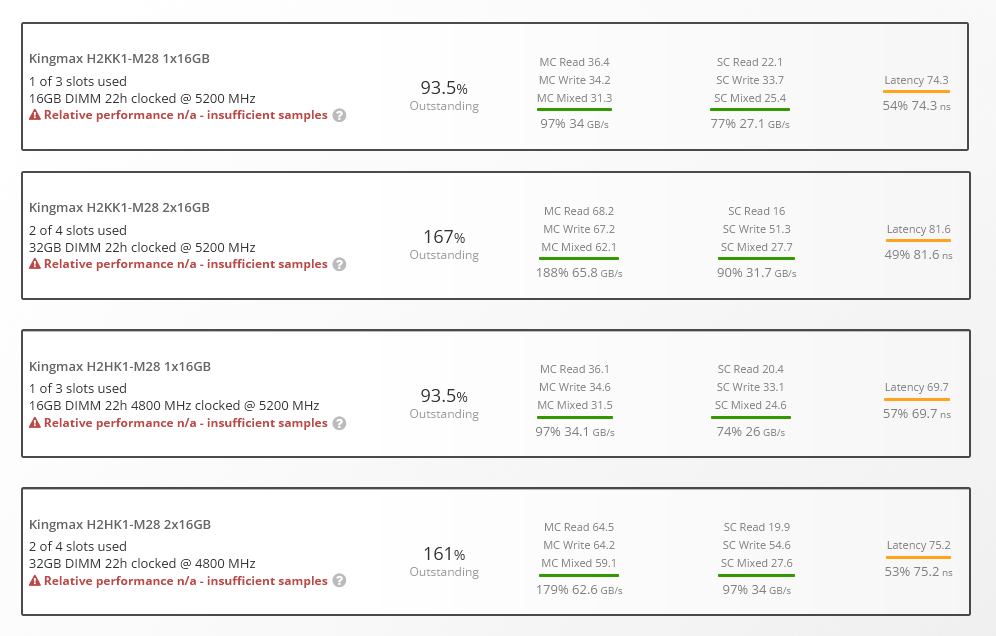Click warning triangle icon in H2KK1-M28 2x16GB card
This screenshot has height=636, width=996.
tap(35, 264)
